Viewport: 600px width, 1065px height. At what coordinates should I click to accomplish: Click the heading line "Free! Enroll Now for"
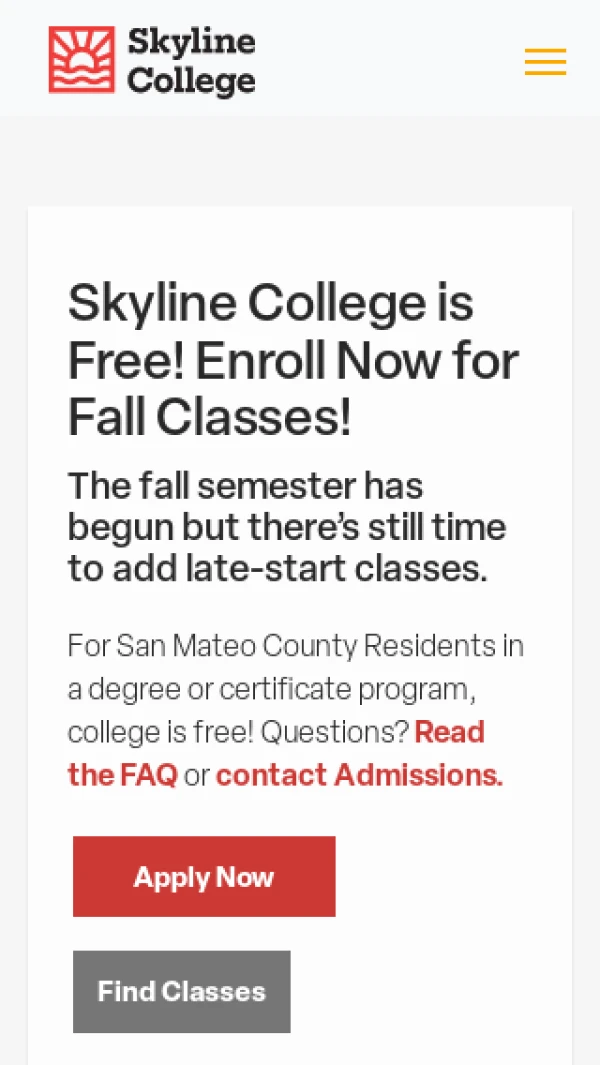(x=293, y=360)
